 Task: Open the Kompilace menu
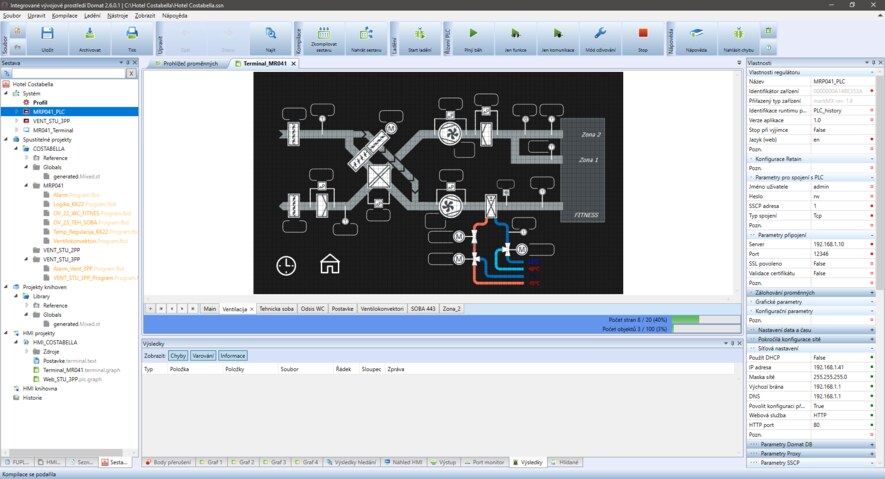coord(65,17)
